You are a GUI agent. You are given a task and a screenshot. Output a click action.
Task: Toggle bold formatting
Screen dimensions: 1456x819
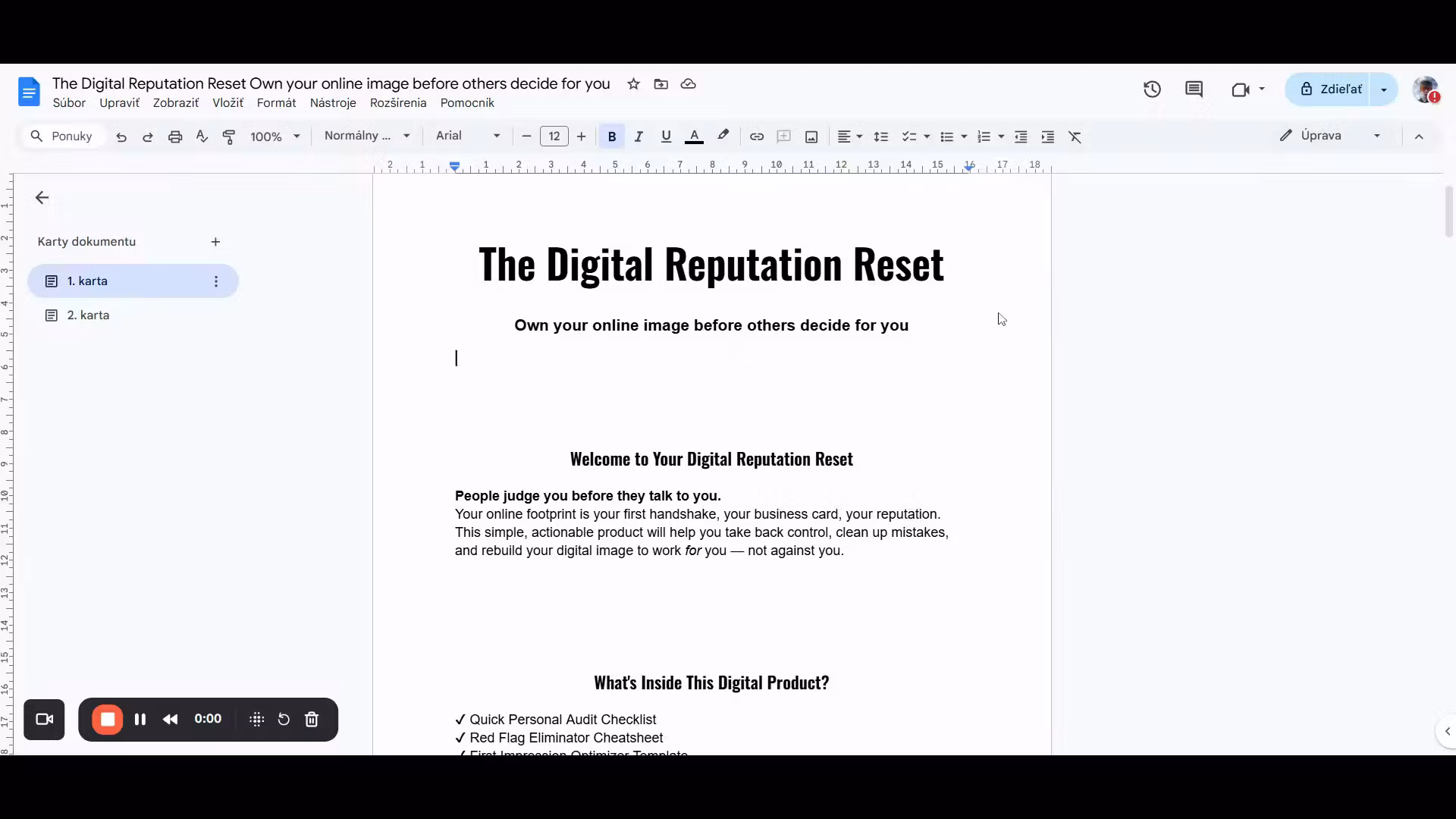pos(611,136)
